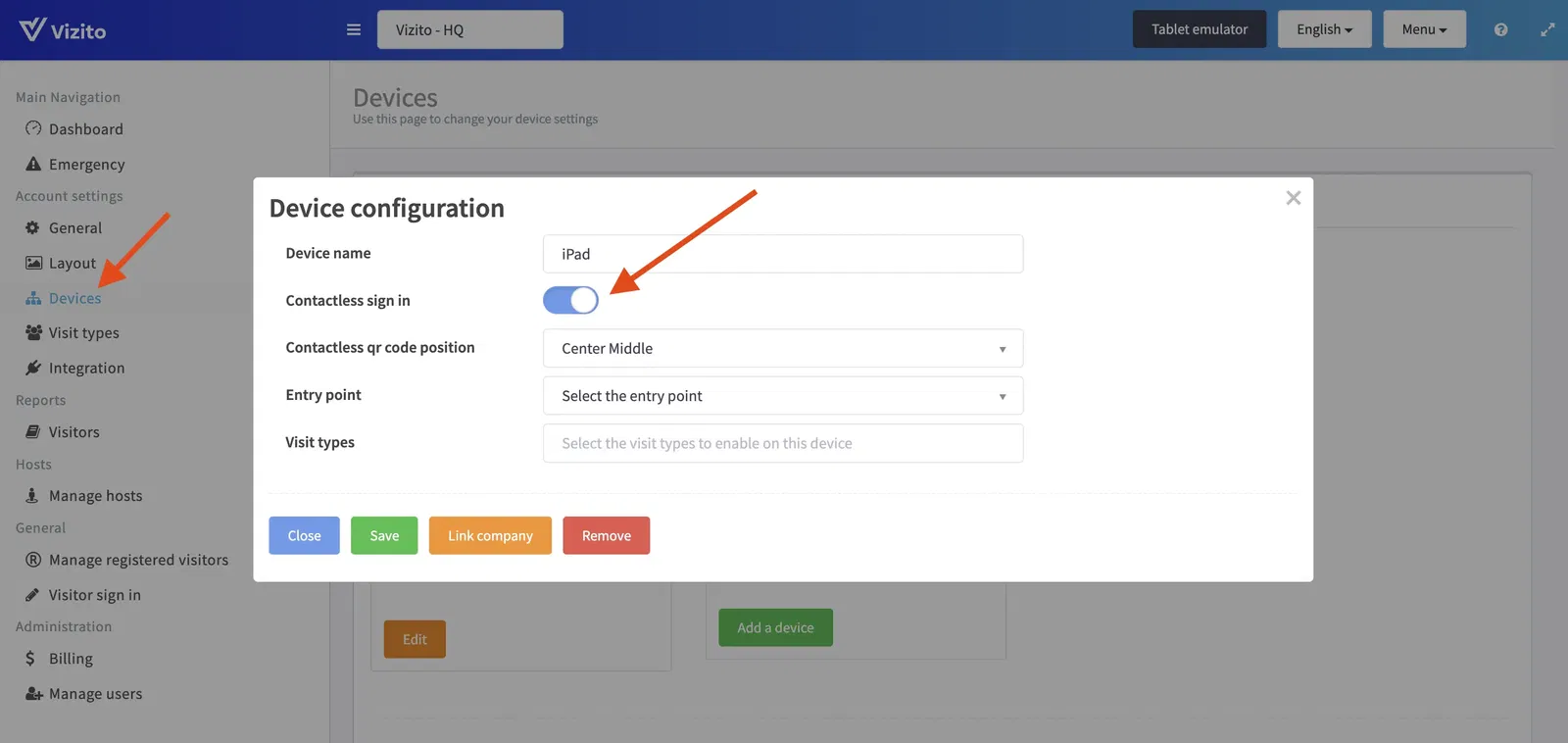Open Manage hosts from sidebar
1568x743 pixels.
pyautogui.click(x=95, y=496)
